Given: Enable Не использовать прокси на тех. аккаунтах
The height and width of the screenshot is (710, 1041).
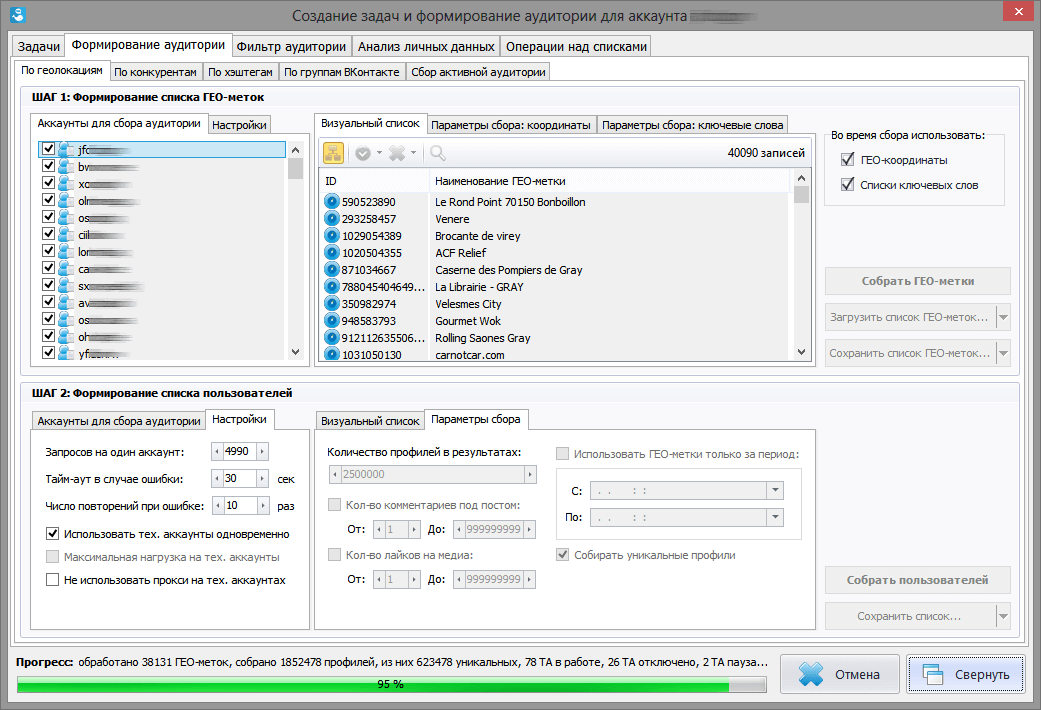Looking at the screenshot, I should coord(53,580).
